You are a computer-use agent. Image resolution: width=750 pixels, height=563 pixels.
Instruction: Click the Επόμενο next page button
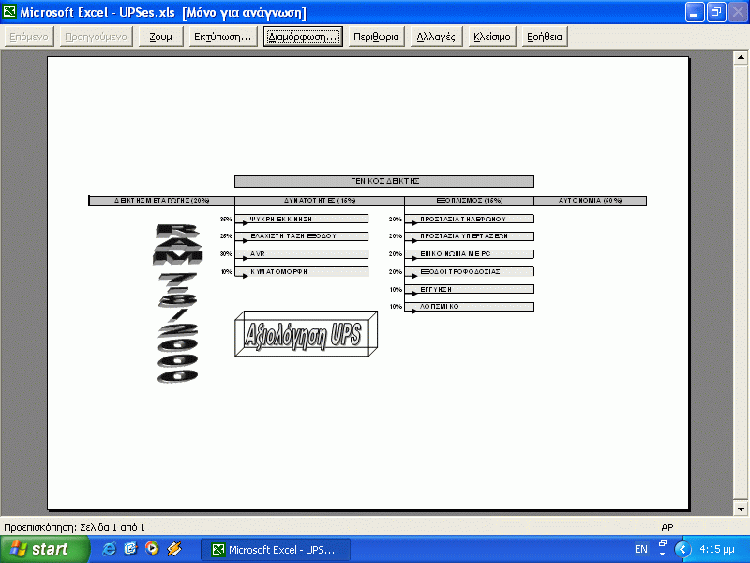[29, 37]
